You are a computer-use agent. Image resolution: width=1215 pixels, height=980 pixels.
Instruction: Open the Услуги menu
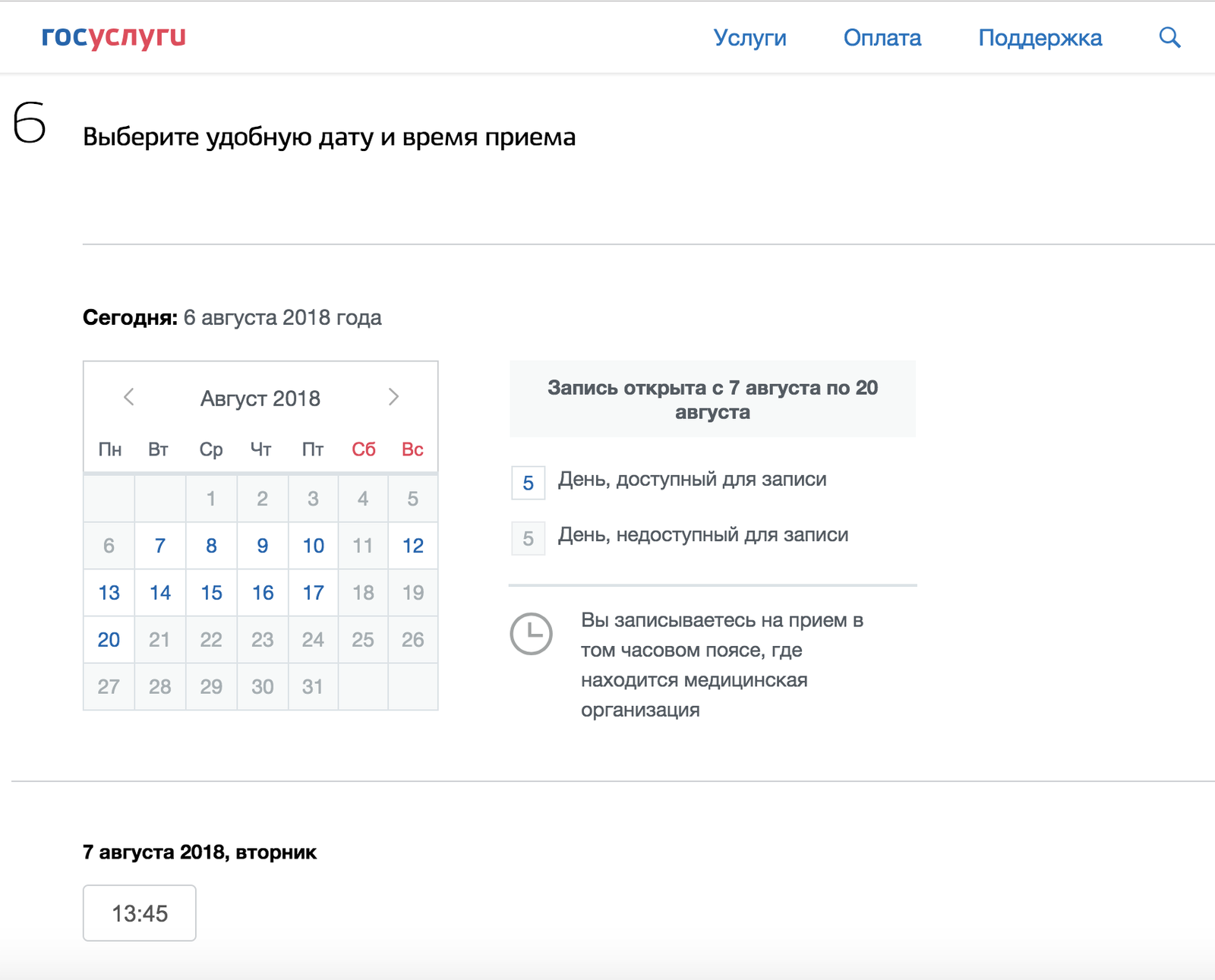click(x=750, y=38)
